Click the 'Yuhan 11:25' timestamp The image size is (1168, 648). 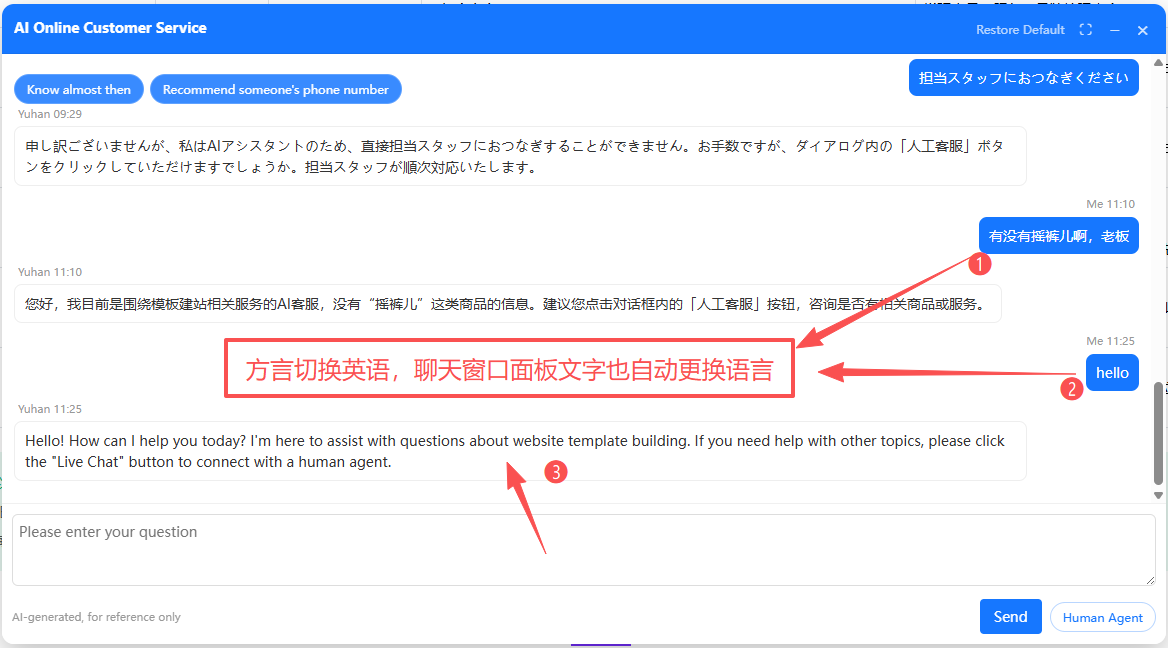tap(50, 409)
